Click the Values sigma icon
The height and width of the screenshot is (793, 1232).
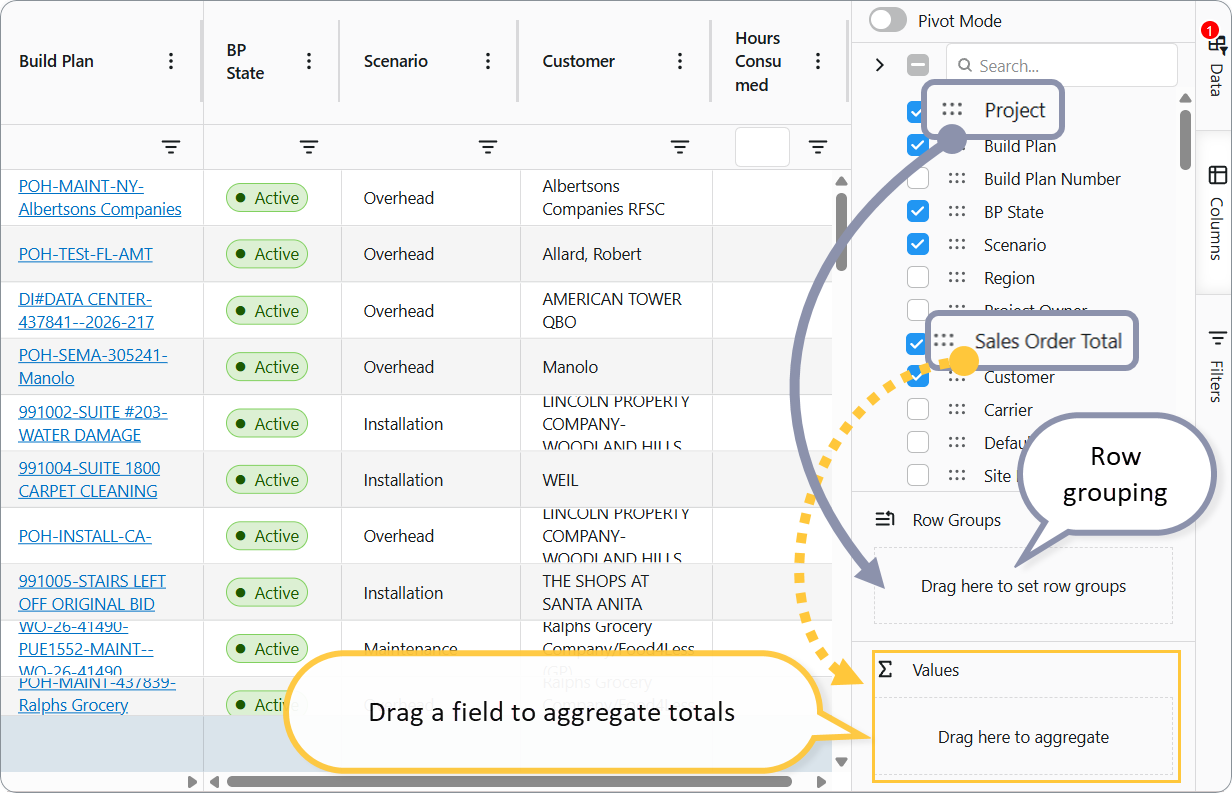pyautogui.click(x=885, y=669)
